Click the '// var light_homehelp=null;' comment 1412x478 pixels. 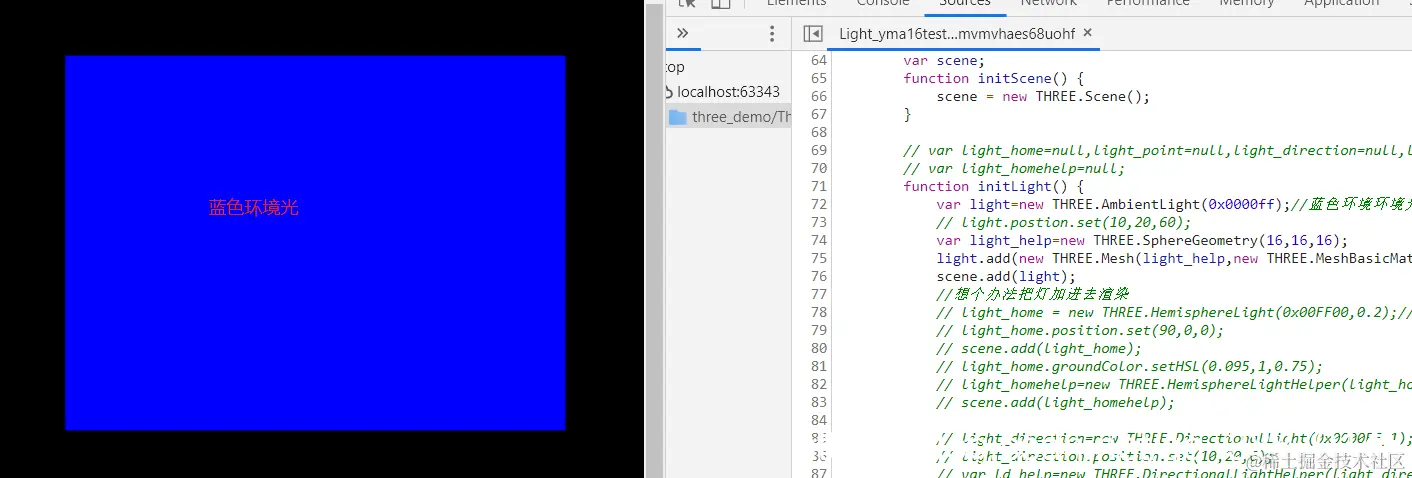pyautogui.click(x=1014, y=168)
